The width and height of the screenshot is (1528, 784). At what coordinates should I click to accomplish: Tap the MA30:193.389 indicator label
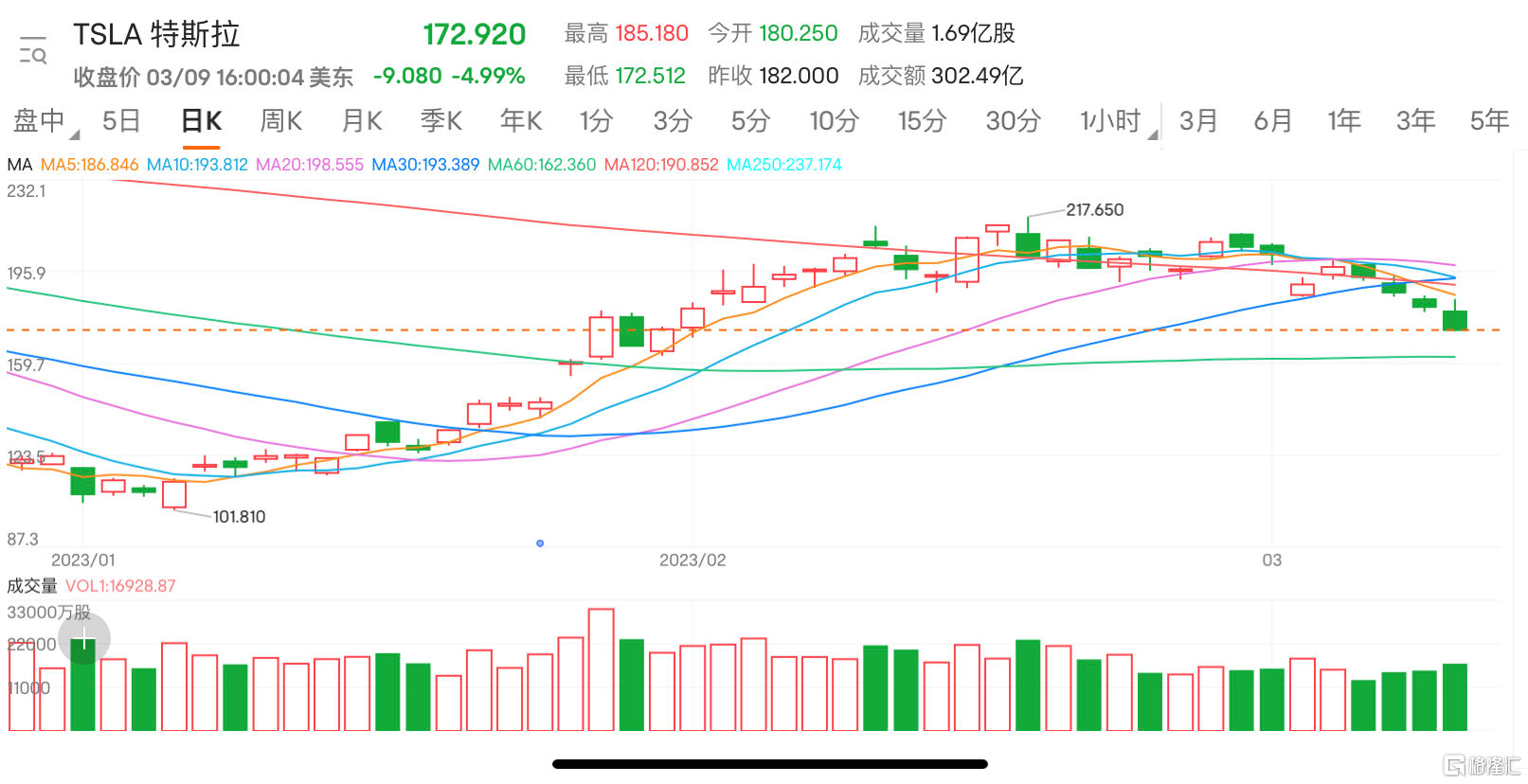(x=425, y=165)
